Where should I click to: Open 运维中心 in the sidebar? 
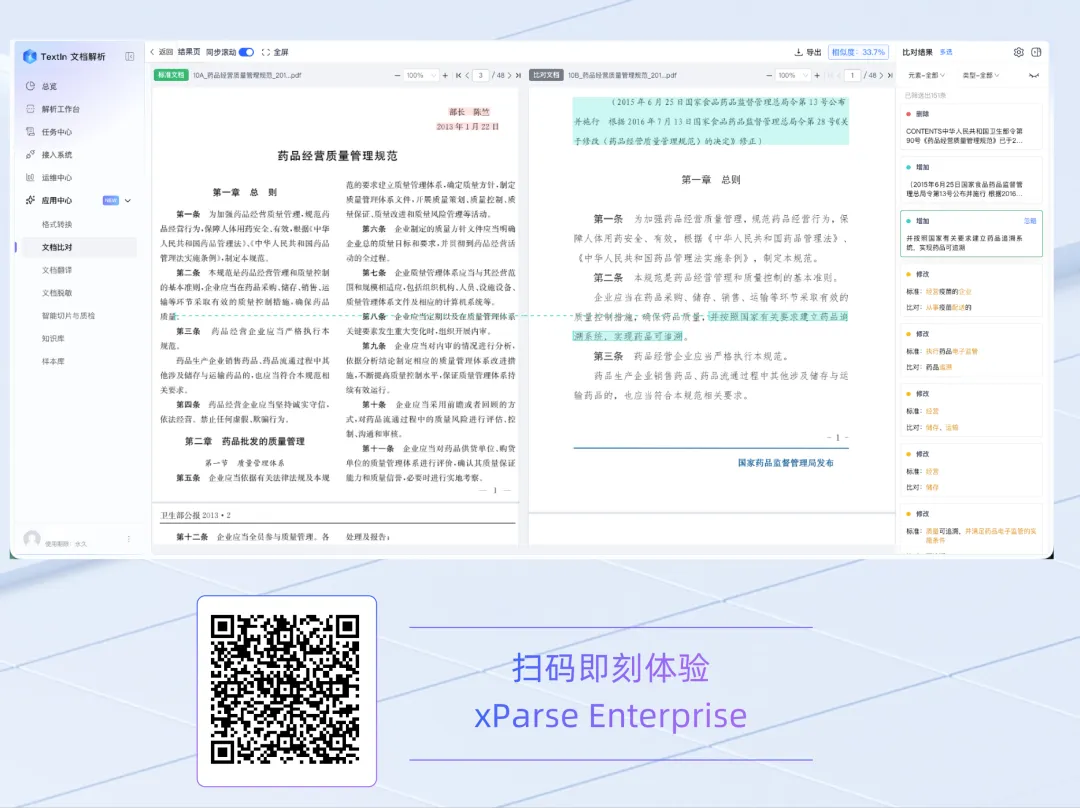[56, 177]
